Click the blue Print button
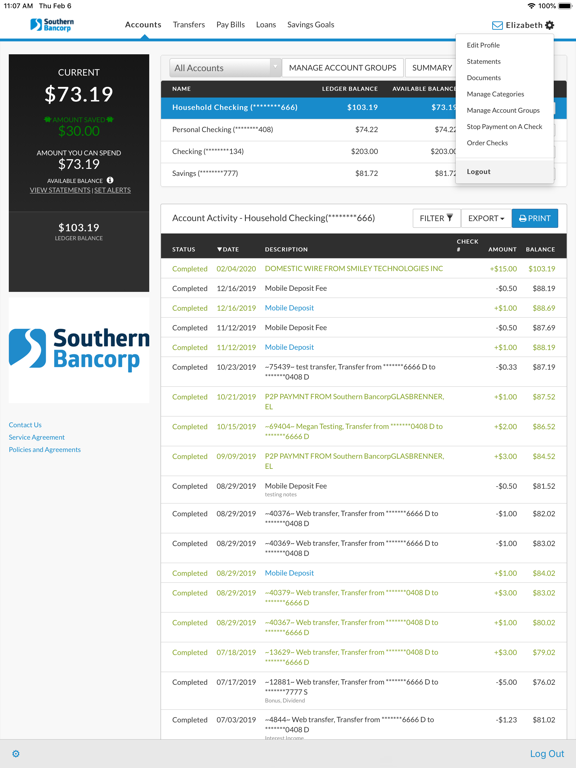Viewport: 576px width, 768px height. (534, 218)
